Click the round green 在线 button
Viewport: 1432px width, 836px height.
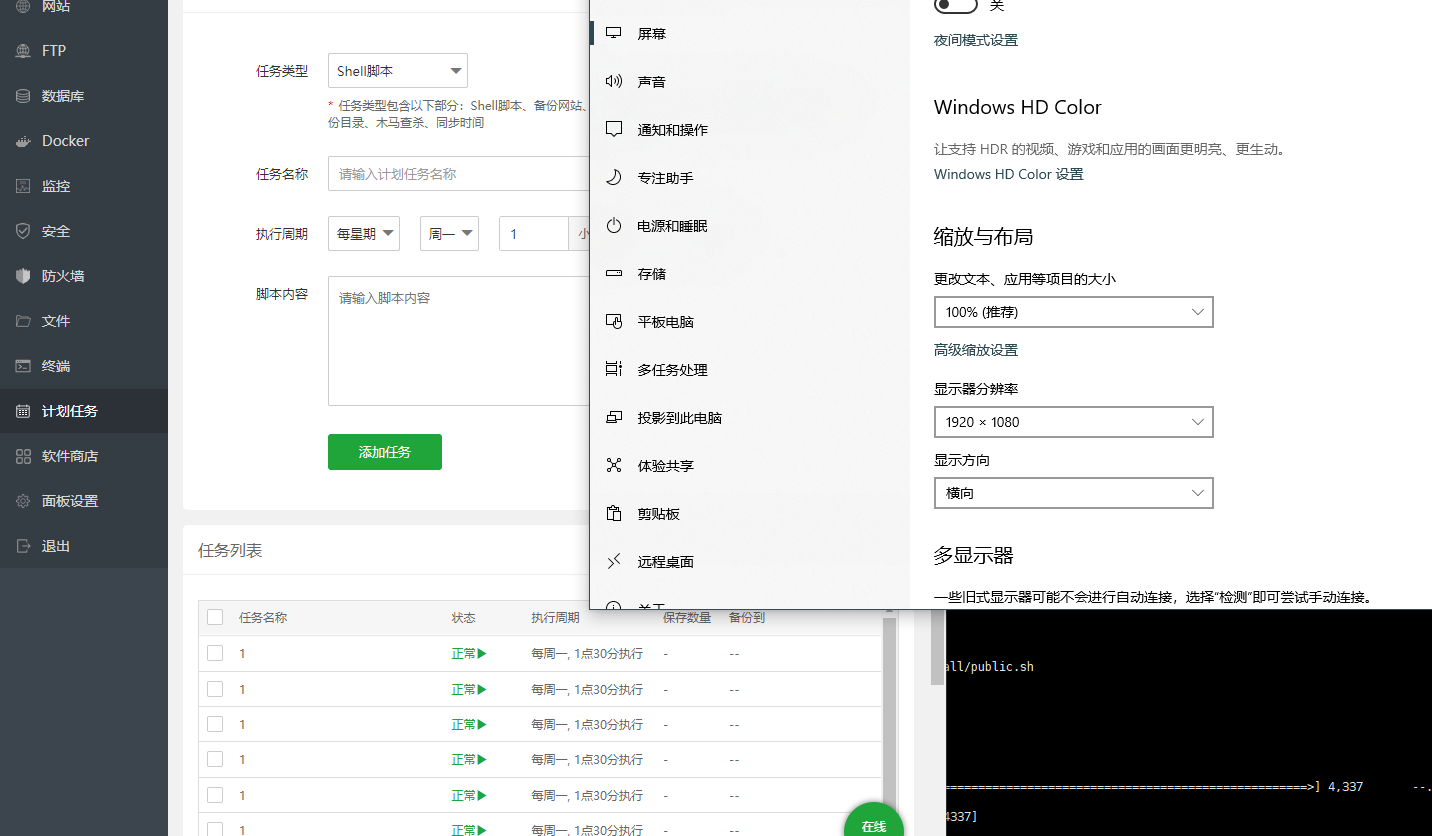tap(873, 822)
